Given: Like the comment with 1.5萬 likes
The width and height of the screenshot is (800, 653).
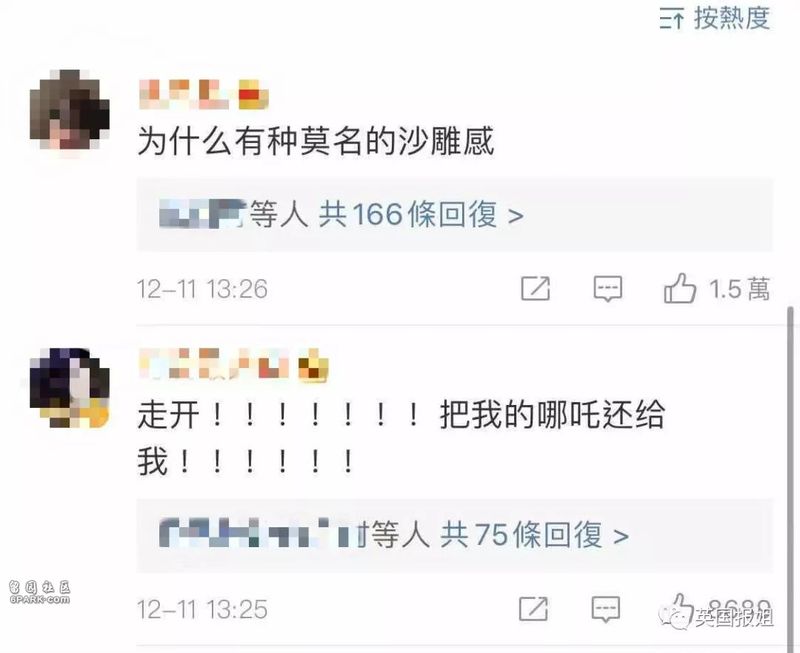Looking at the screenshot, I should pos(680,288).
